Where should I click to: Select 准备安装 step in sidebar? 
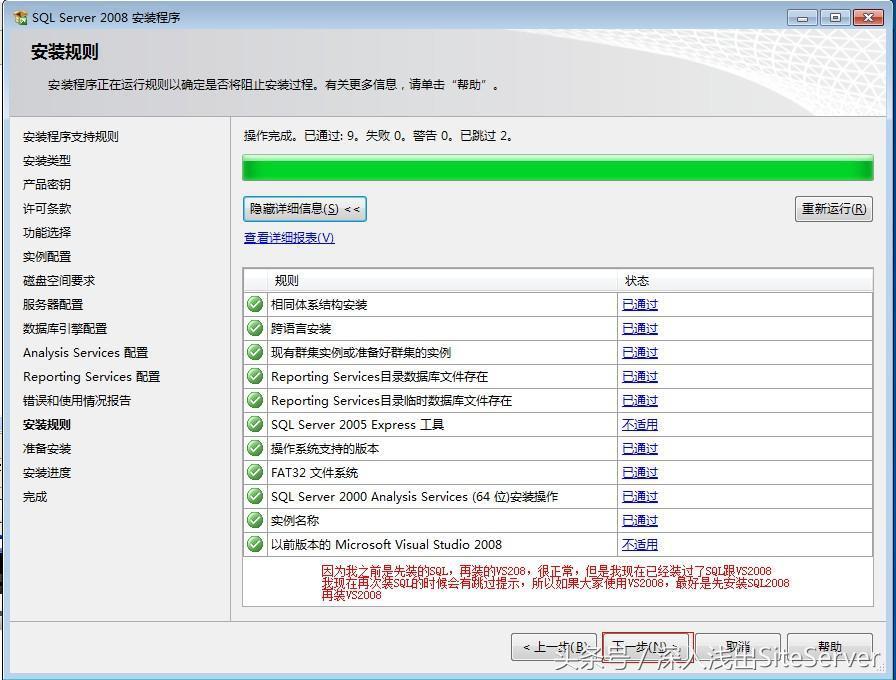click(47, 449)
